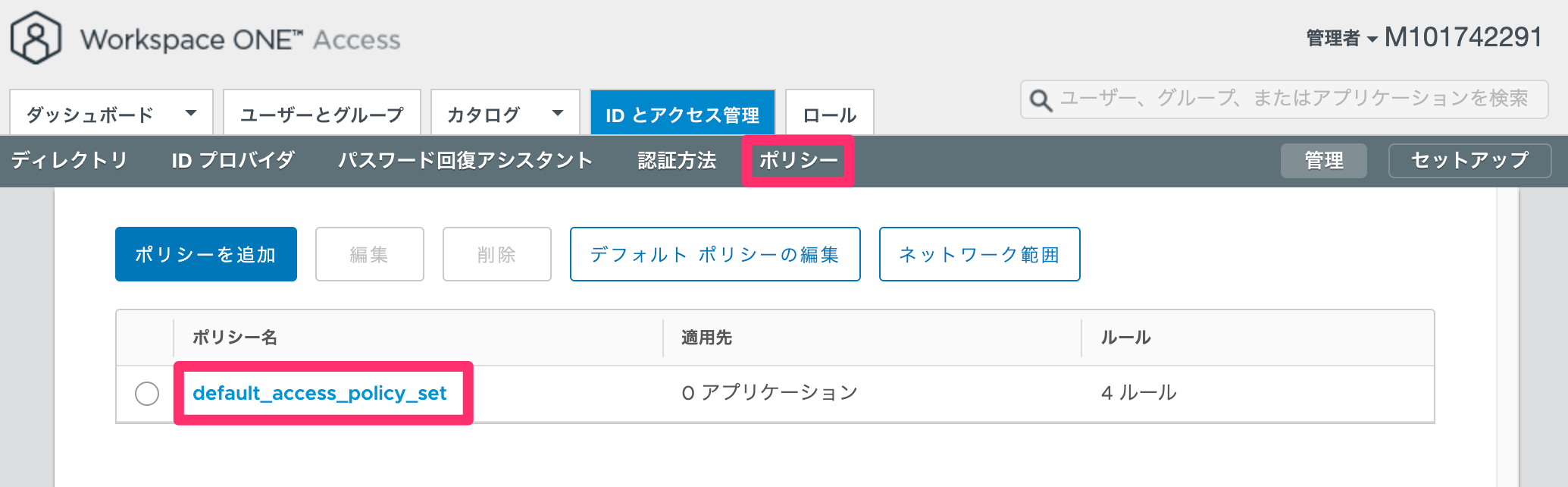
Task: Go to パスワード回復アシスタント
Action: click(x=465, y=160)
